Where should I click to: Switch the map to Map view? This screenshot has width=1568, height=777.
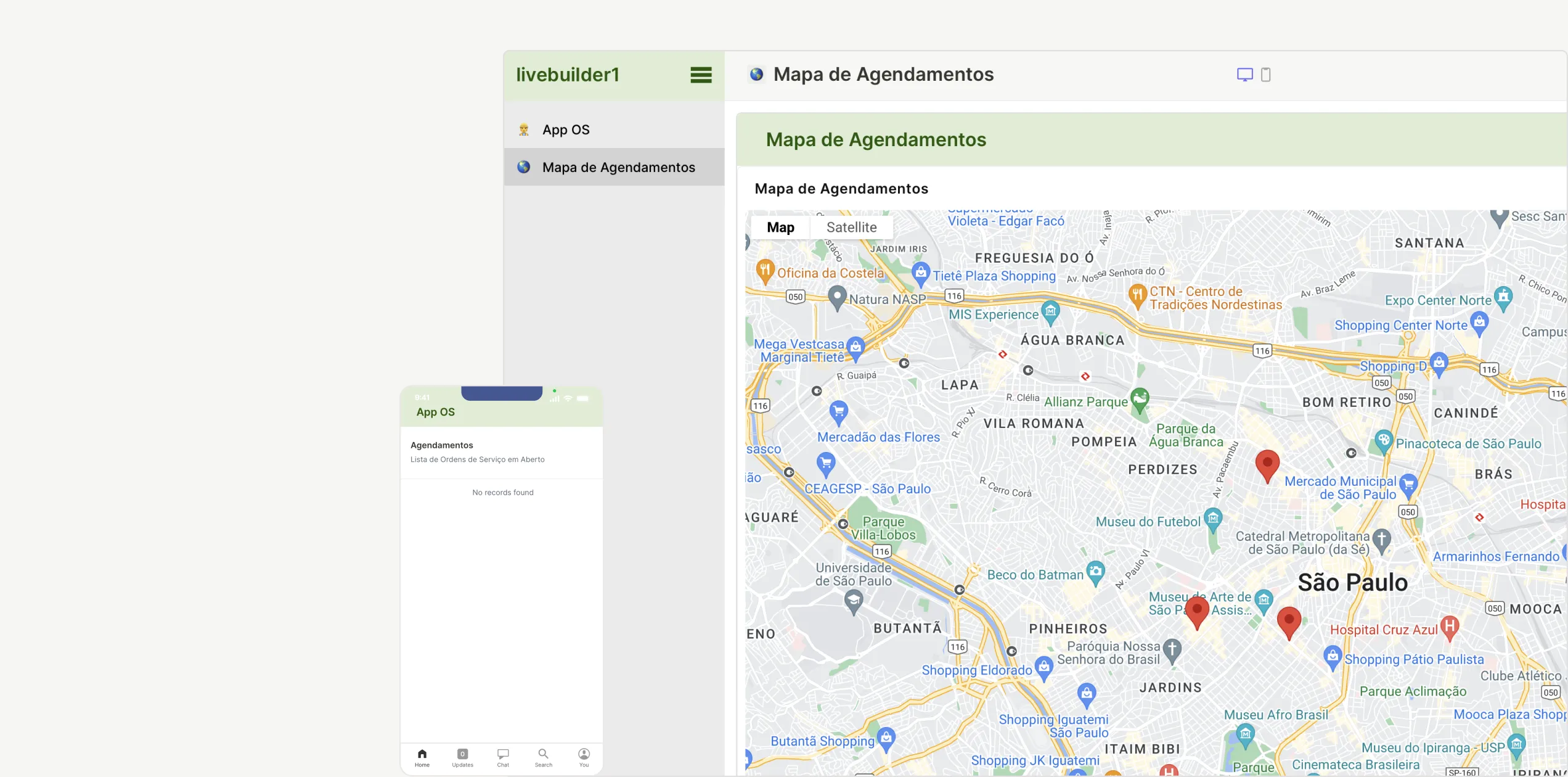(780, 228)
